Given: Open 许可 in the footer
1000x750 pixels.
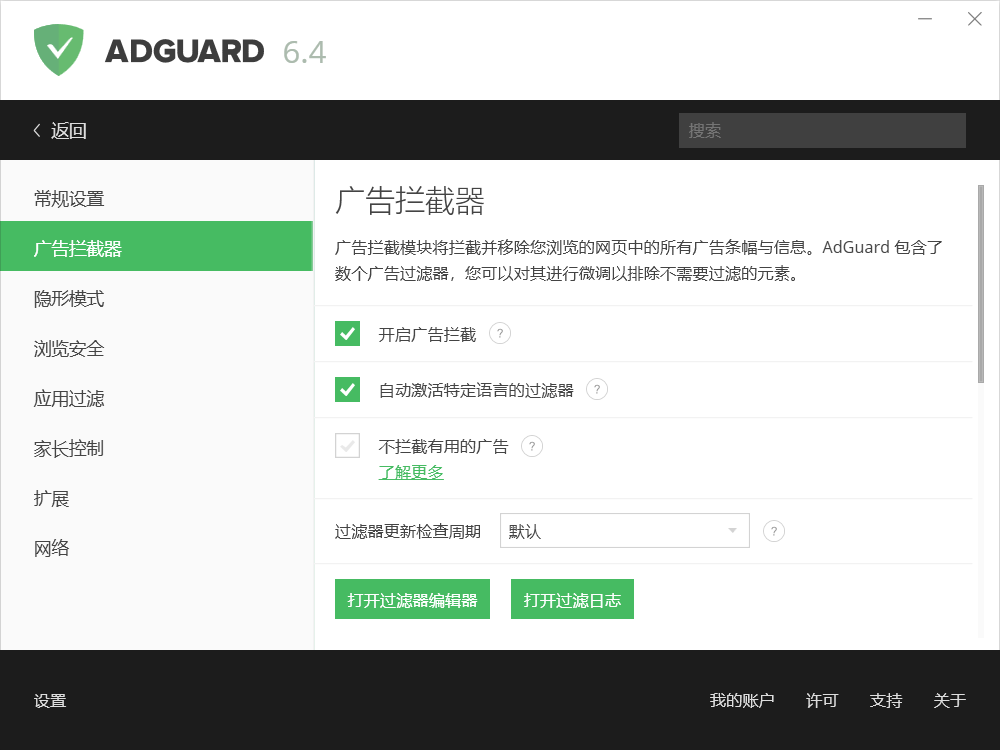Looking at the screenshot, I should [x=821, y=700].
